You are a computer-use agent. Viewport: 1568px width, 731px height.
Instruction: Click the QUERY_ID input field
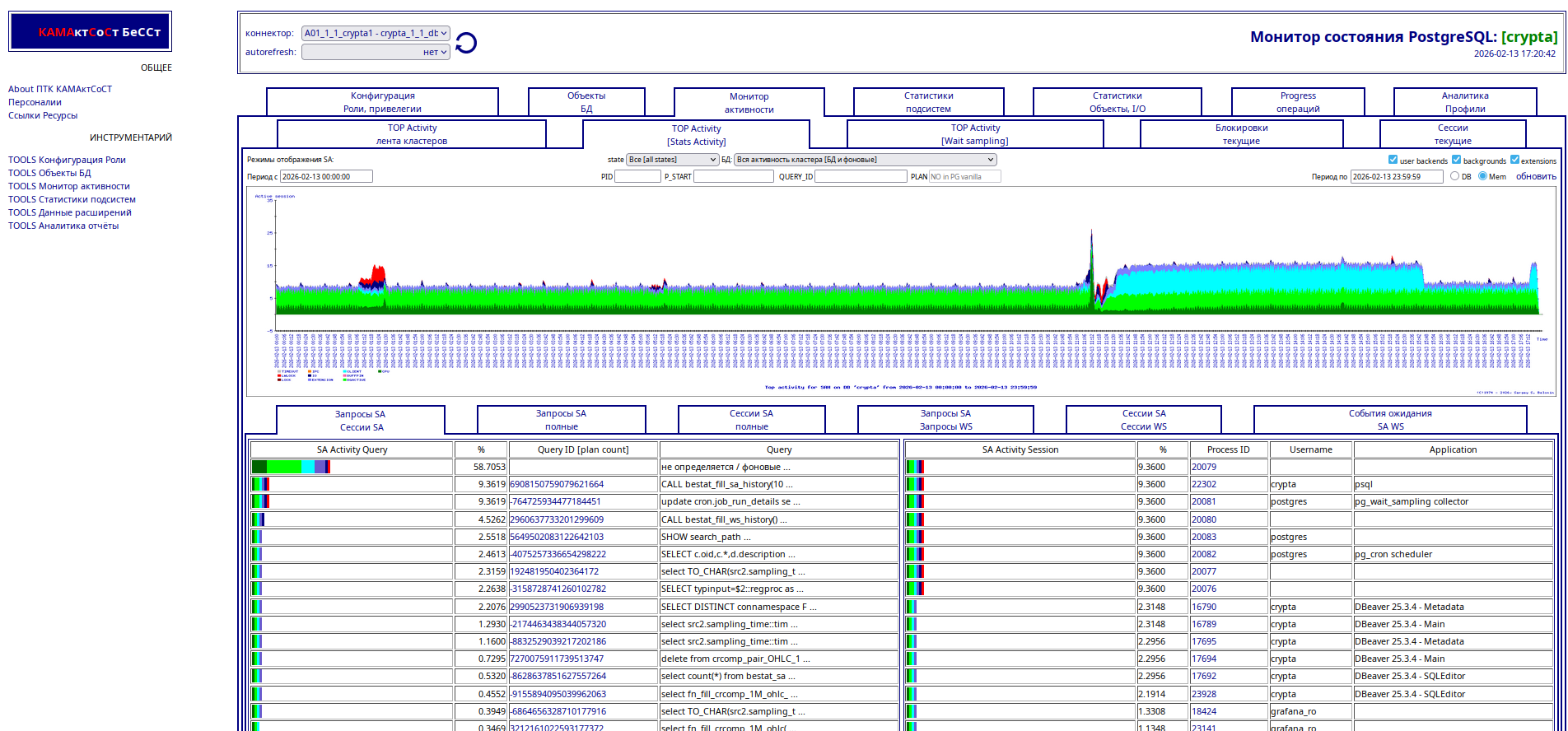click(860, 176)
